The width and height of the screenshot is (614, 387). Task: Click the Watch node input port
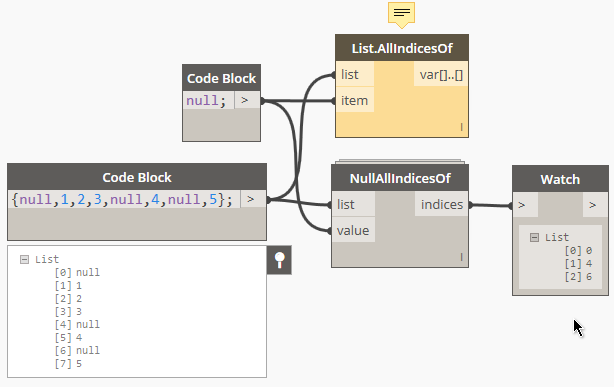[525, 205]
